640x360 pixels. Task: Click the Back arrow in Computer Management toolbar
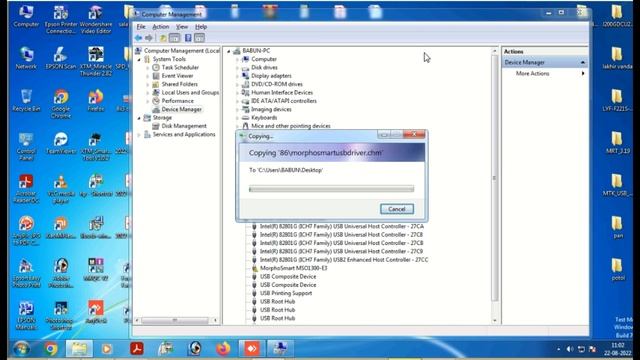[138, 38]
